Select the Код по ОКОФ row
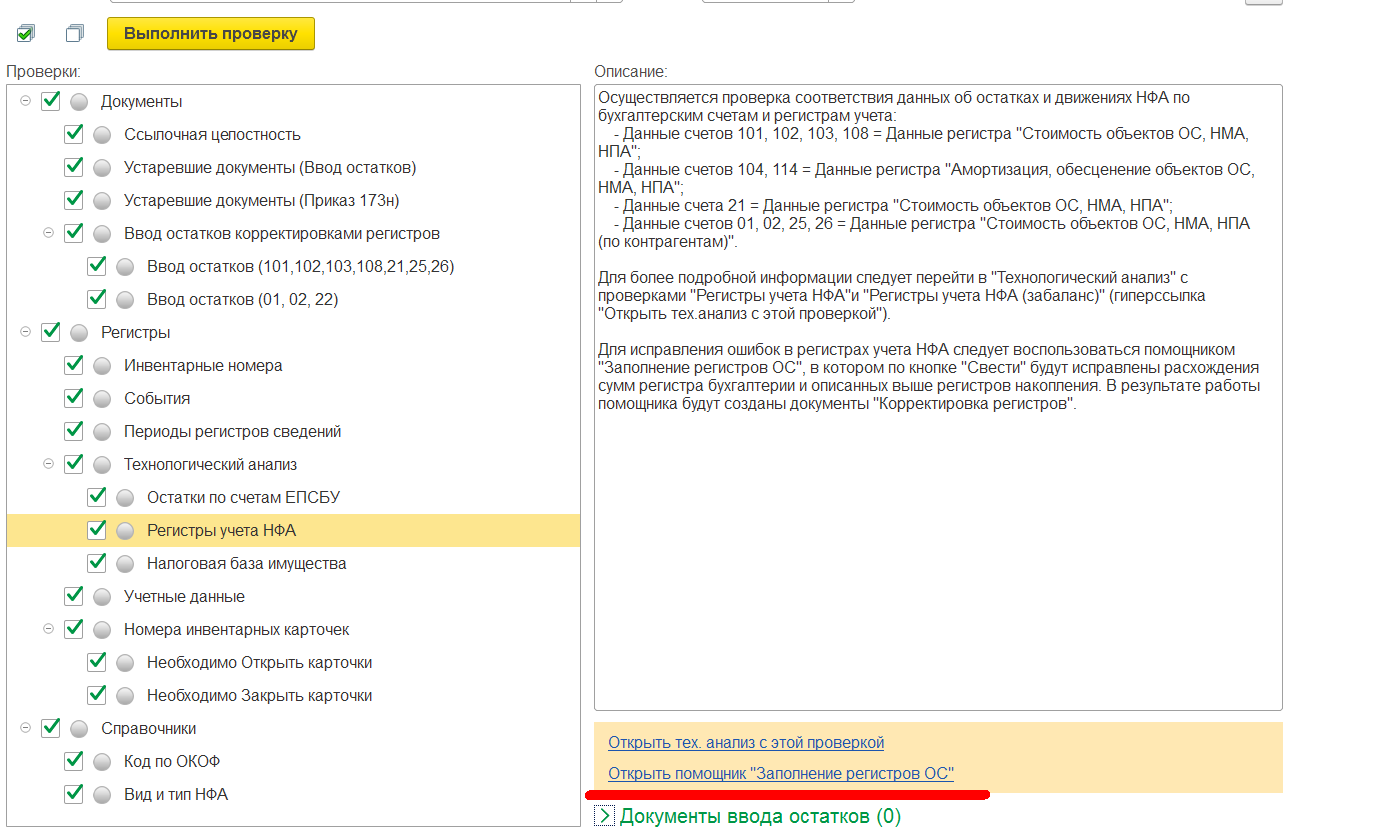 point(293,761)
